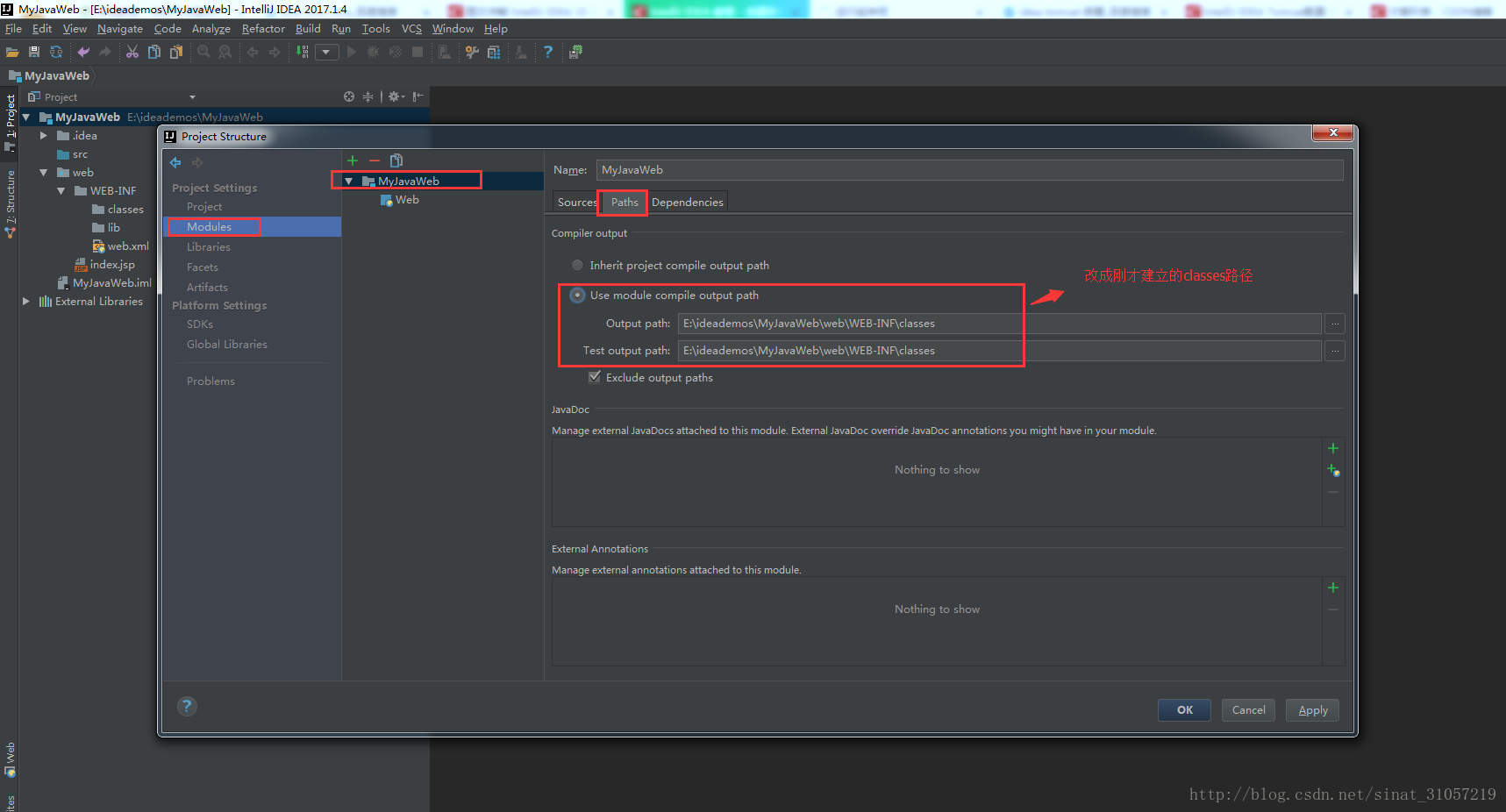
Task: Add a new module with plus icon
Action: tap(353, 160)
